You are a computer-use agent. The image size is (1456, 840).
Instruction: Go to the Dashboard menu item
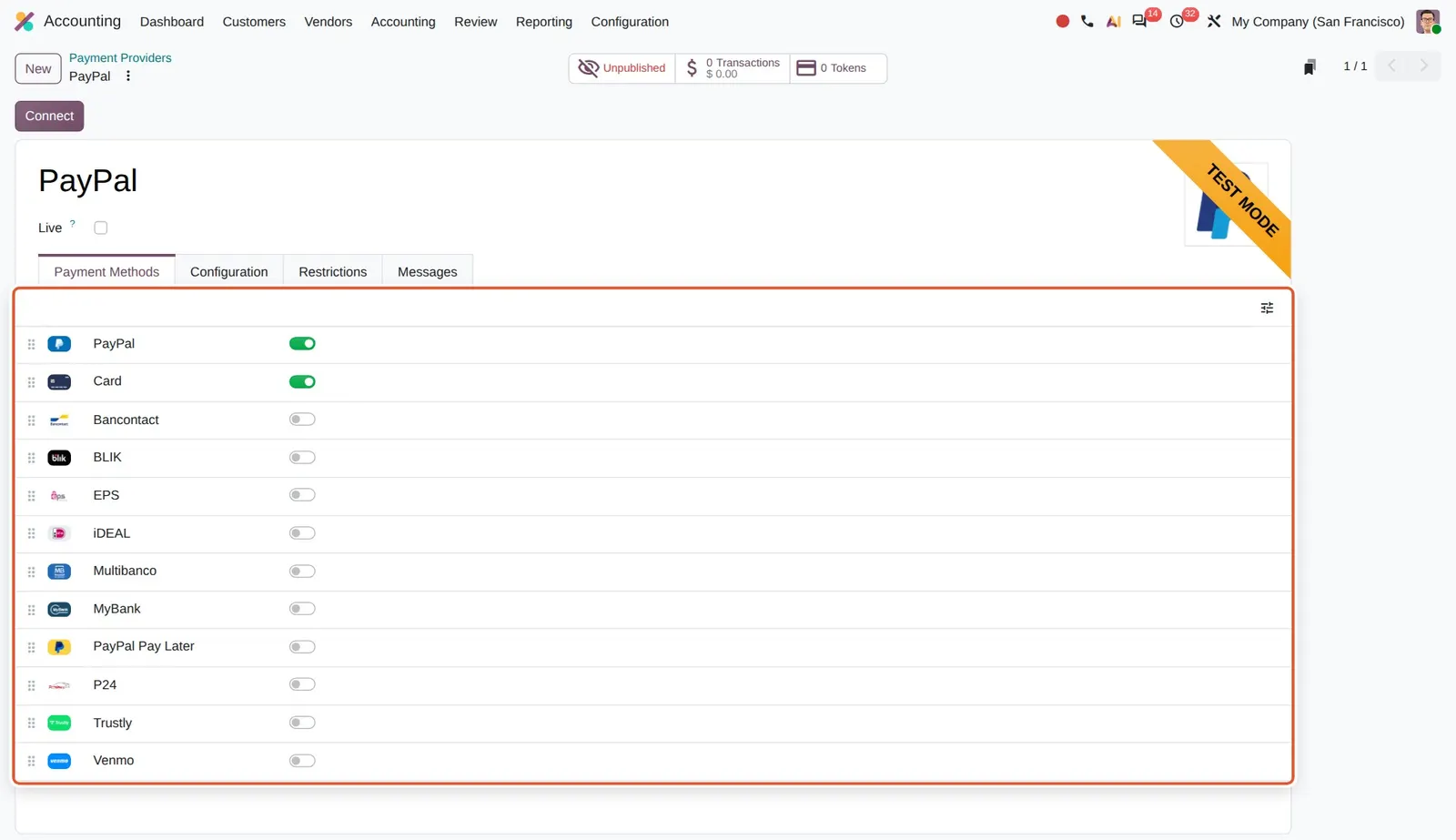point(172,22)
